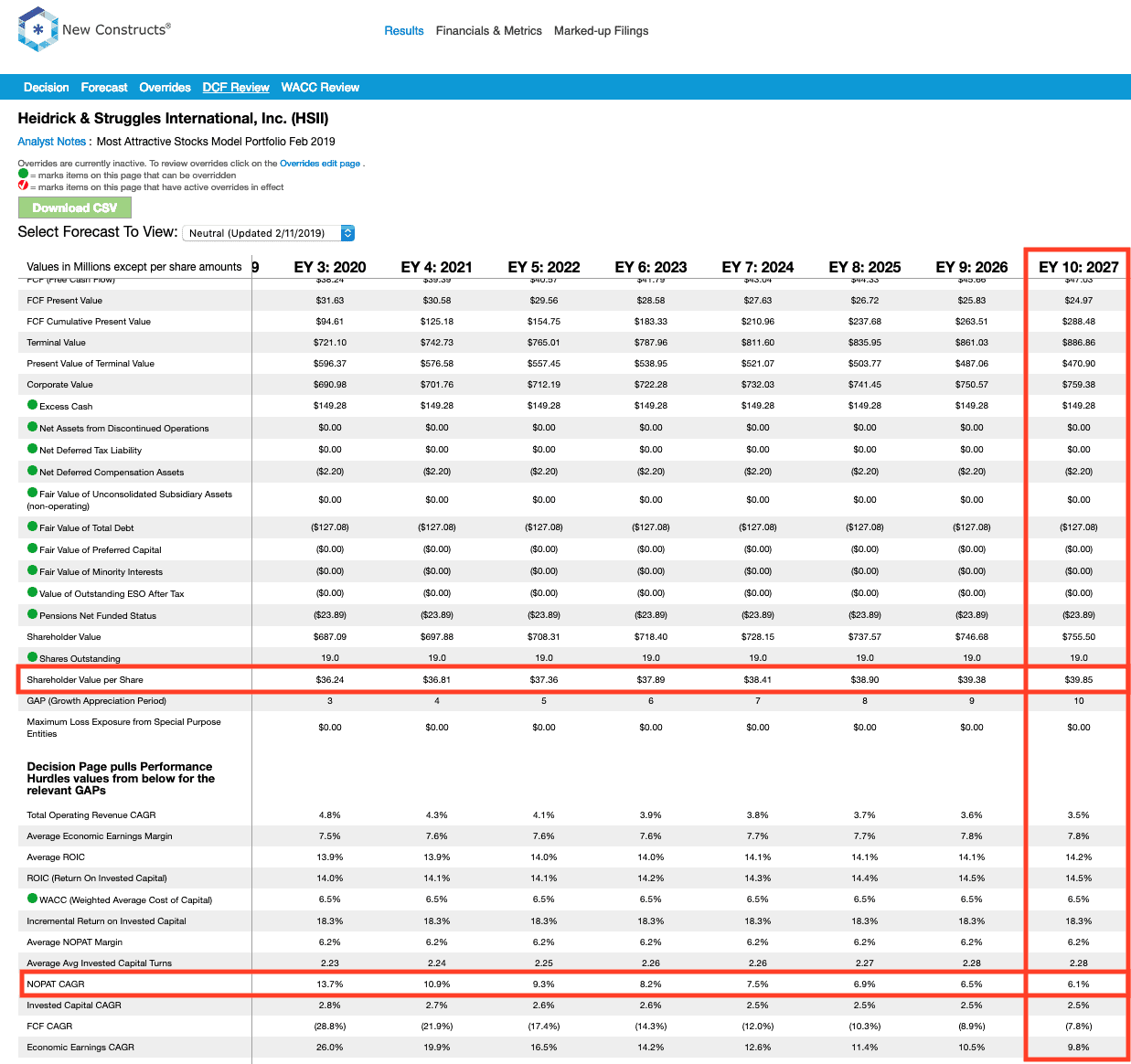Select the green dot by Fair Value of Total Debt
The height and width of the screenshot is (1064, 1131).
point(32,527)
